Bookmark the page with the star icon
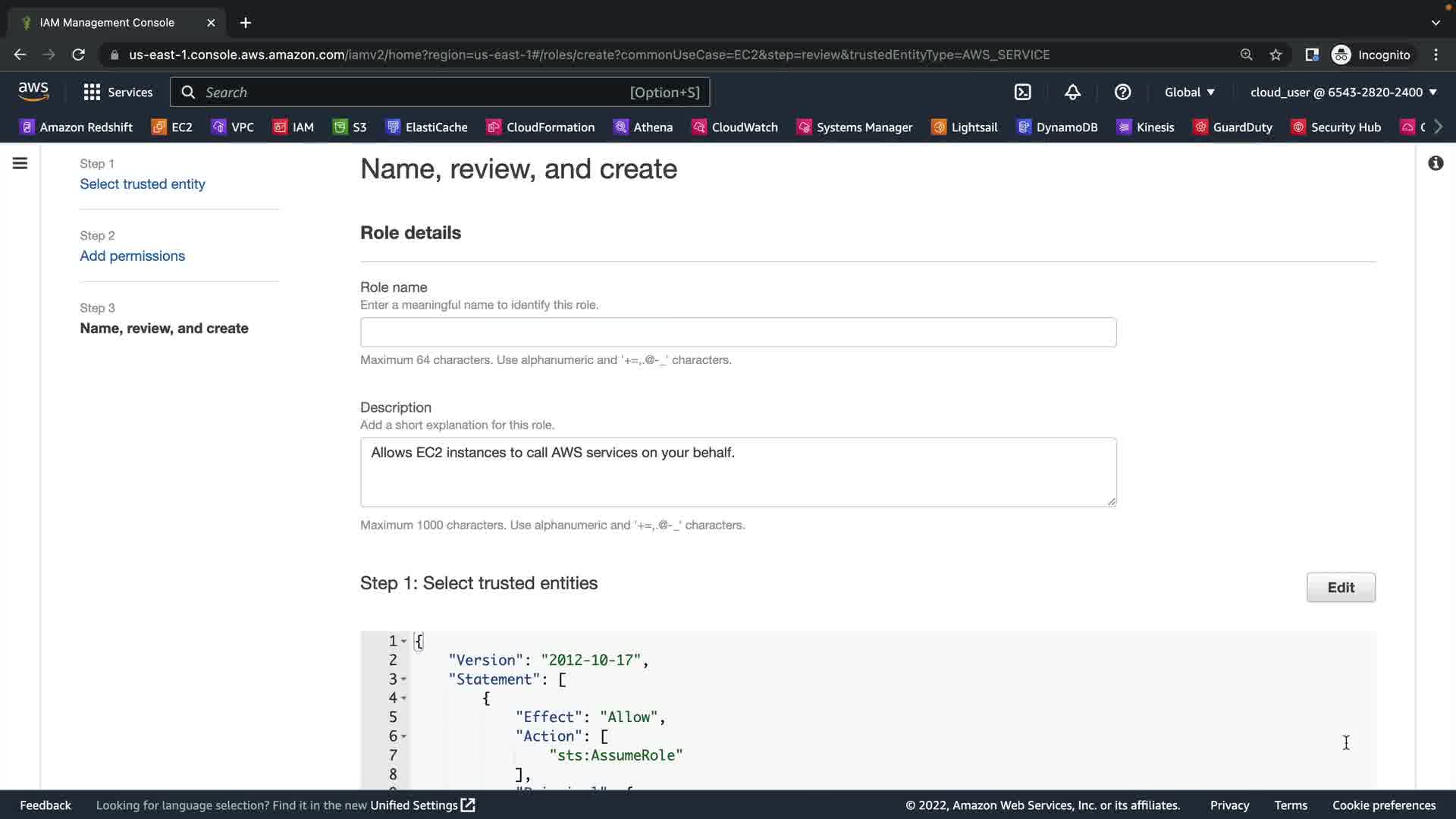This screenshot has height=819, width=1456. (1276, 55)
